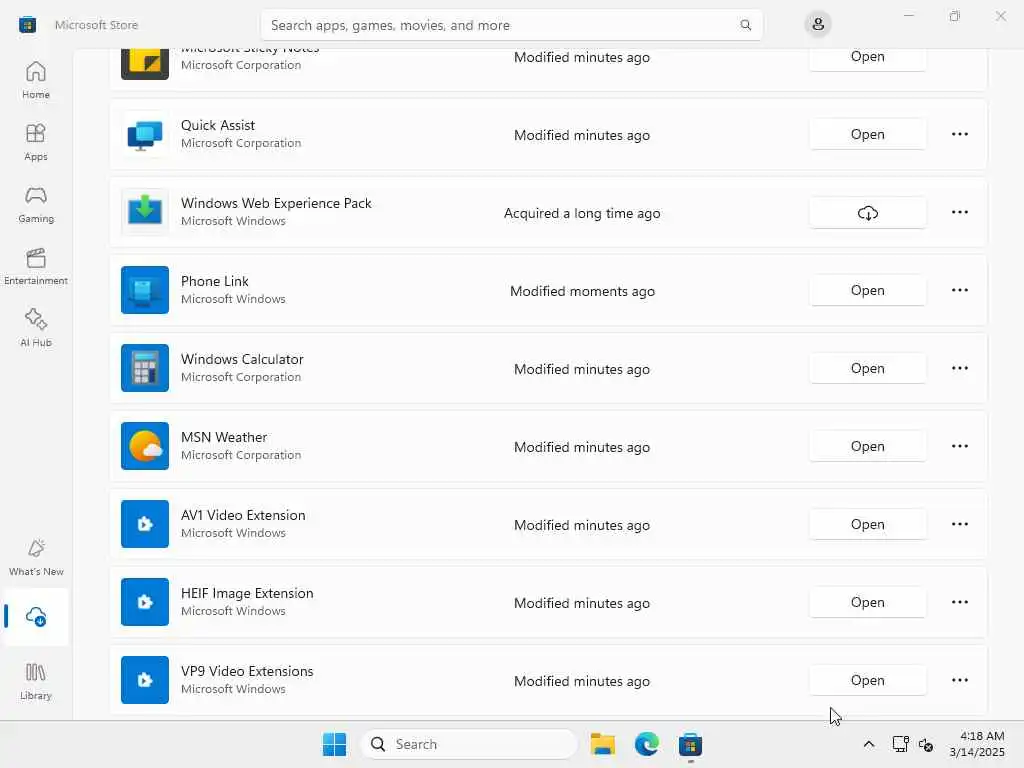Click the MSN Weather app name
This screenshot has width=1024, height=768.
224,437
